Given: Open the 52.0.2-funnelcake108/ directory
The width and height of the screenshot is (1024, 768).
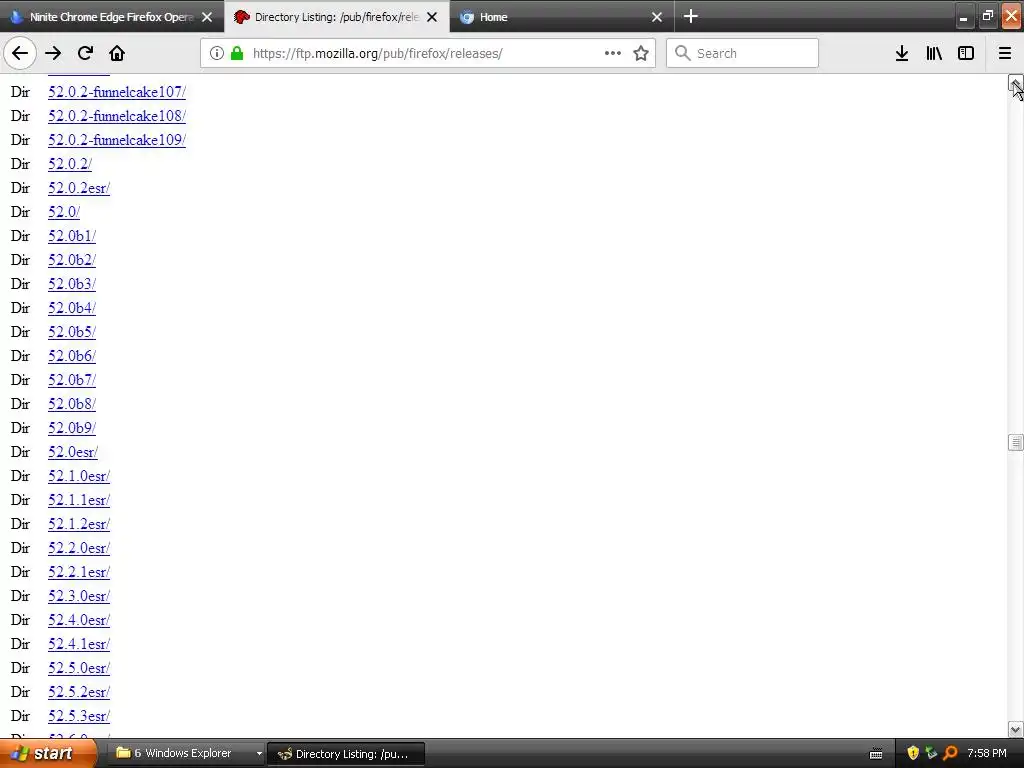Looking at the screenshot, I should [x=117, y=116].
